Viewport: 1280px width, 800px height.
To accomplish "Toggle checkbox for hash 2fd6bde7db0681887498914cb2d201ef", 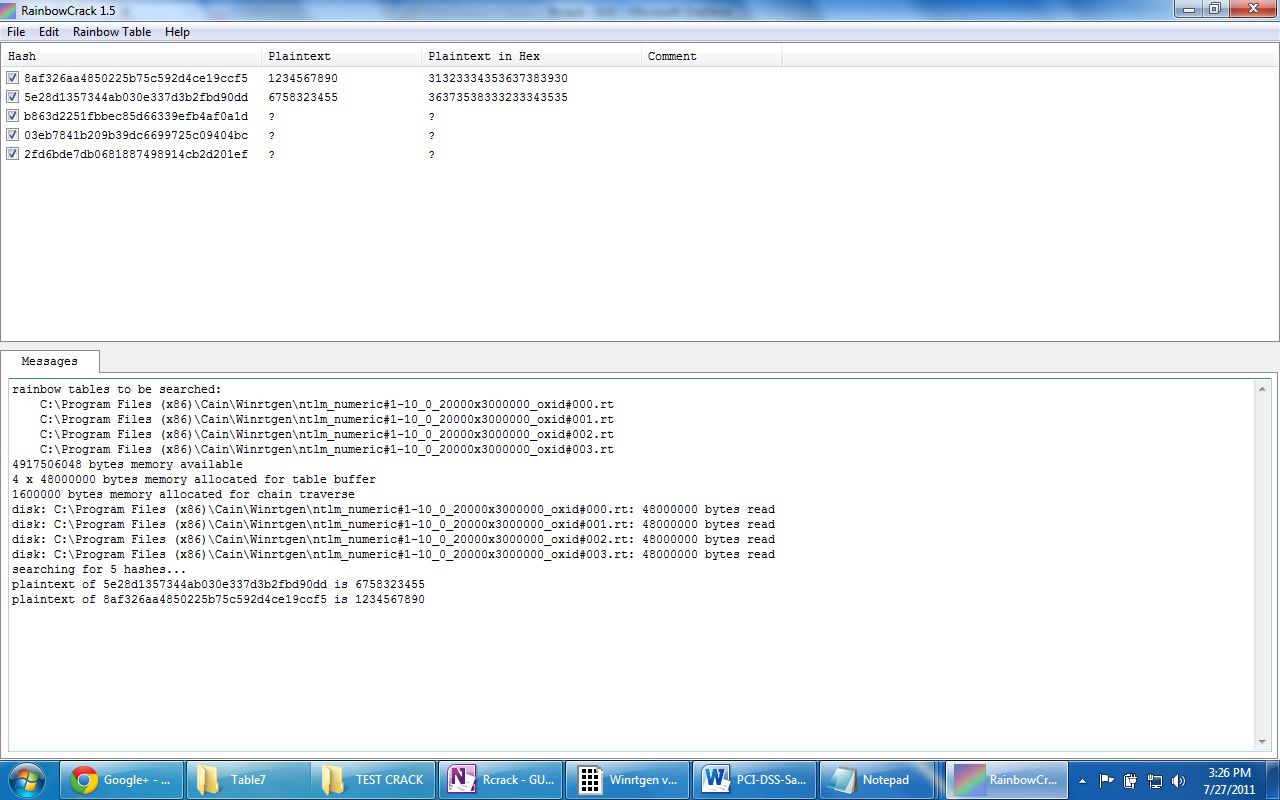I will 13,154.
